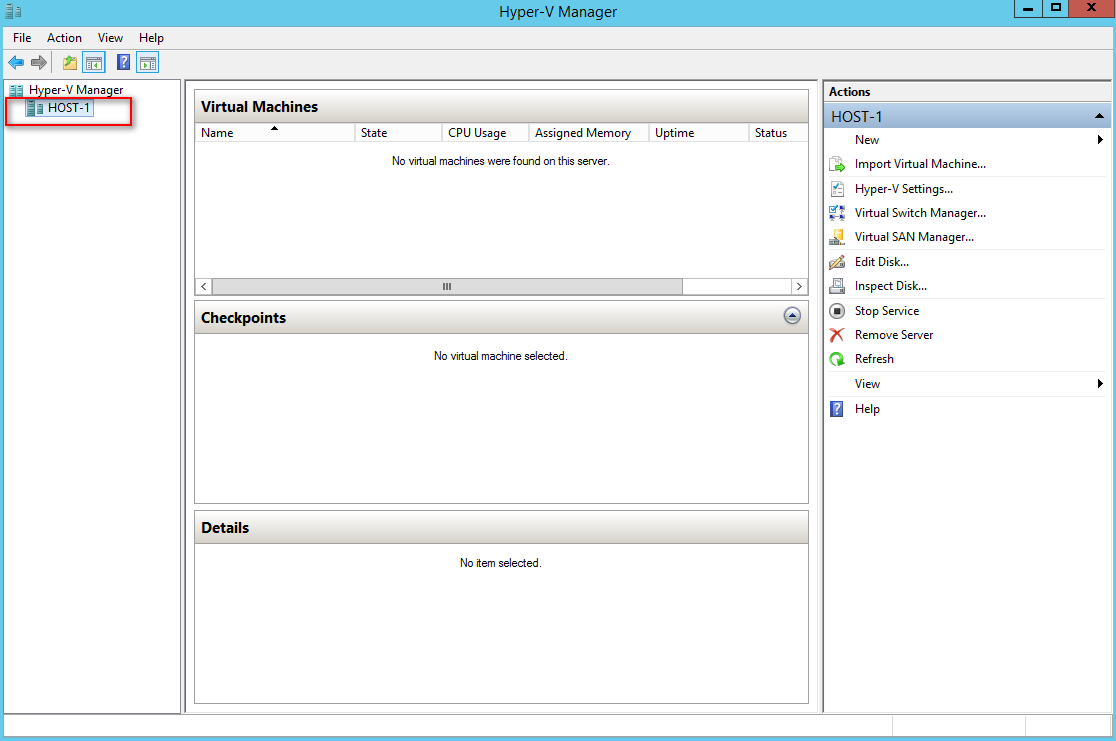Click the Virtual Machines pane heading
Viewport: 1116px width, 741px height.
coord(259,107)
